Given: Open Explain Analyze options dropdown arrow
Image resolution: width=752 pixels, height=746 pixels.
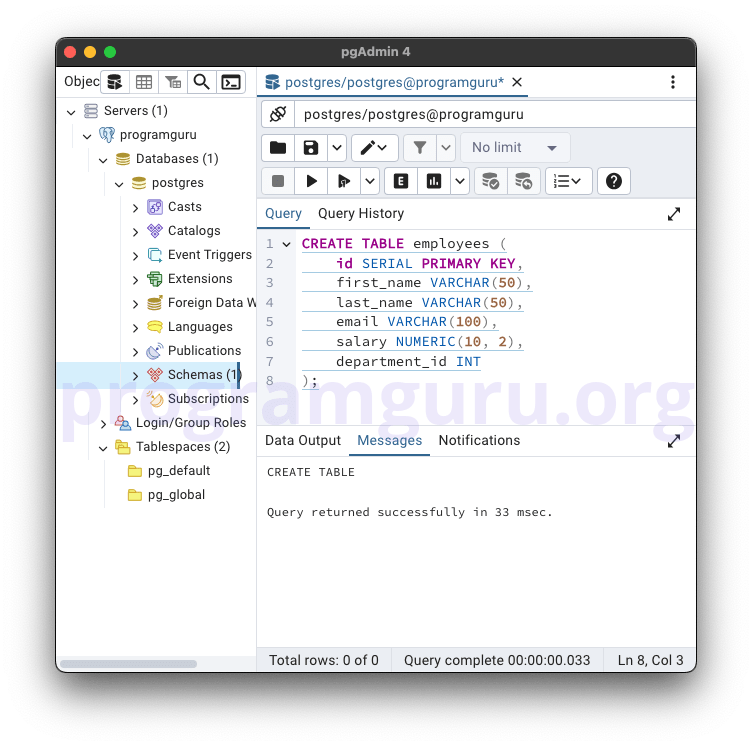Looking at the screenshot, I should (x=460, y=181).
